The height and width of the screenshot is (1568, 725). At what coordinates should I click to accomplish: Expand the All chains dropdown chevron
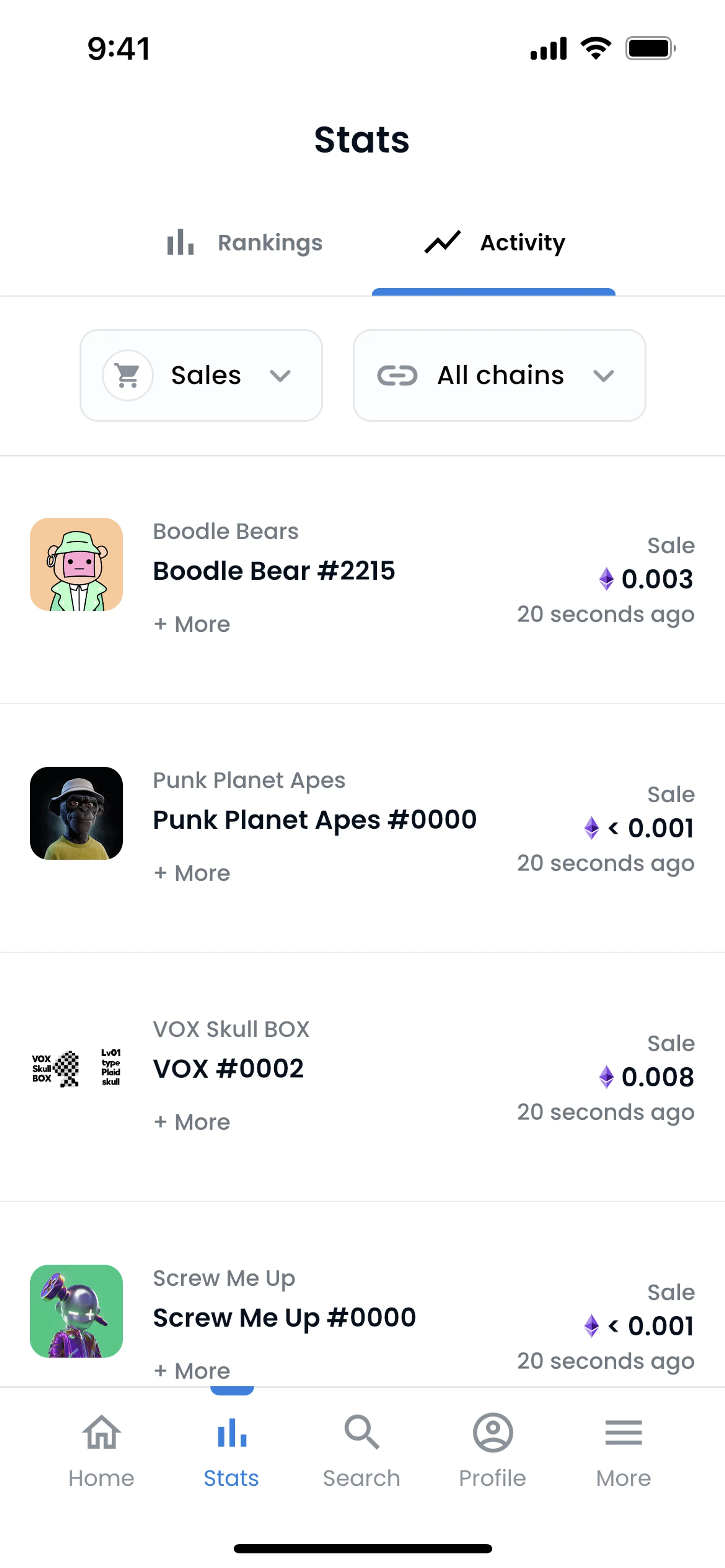(x=603, y=375)
